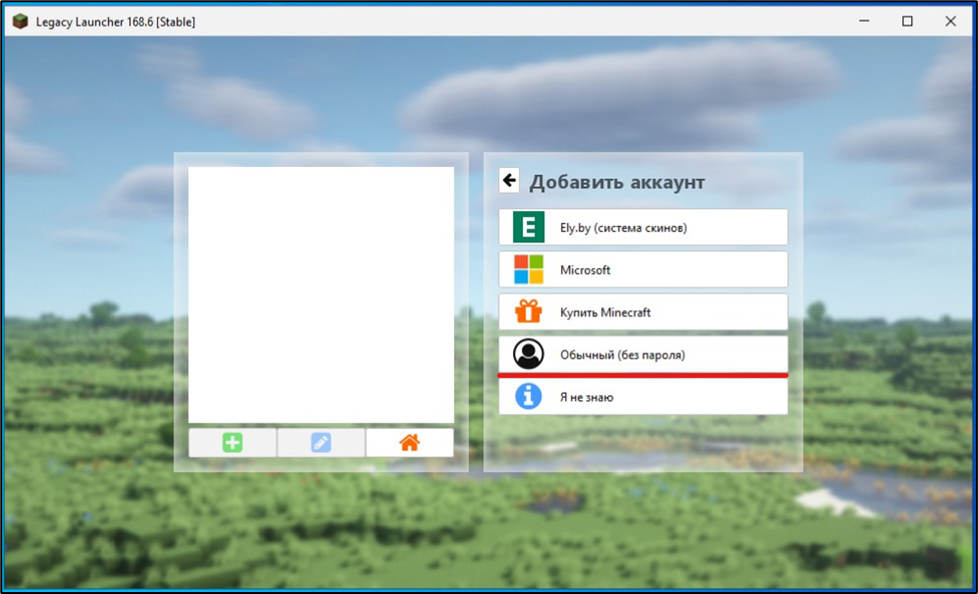
Task: Click inside the empty white account list
Action: tap(321, 294)
